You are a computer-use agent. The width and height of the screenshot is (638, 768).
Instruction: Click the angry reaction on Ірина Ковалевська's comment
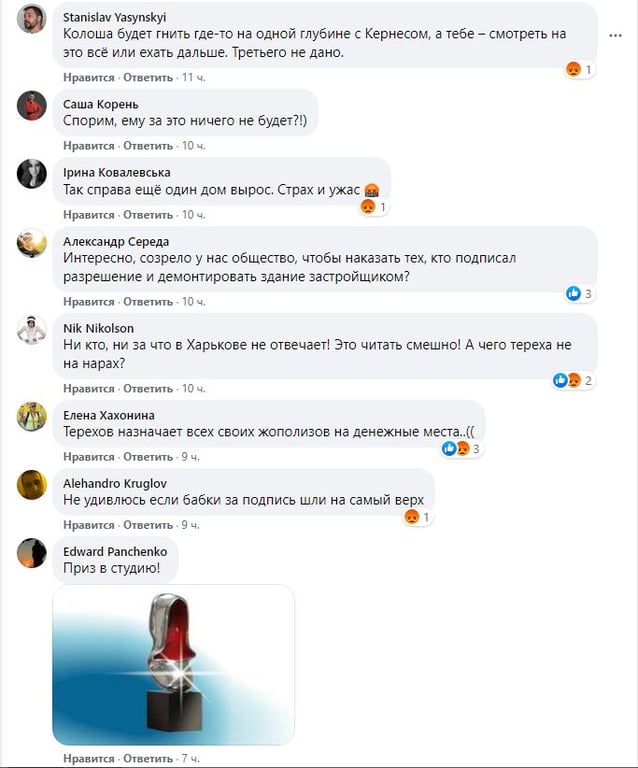click(x=374, y=207)
